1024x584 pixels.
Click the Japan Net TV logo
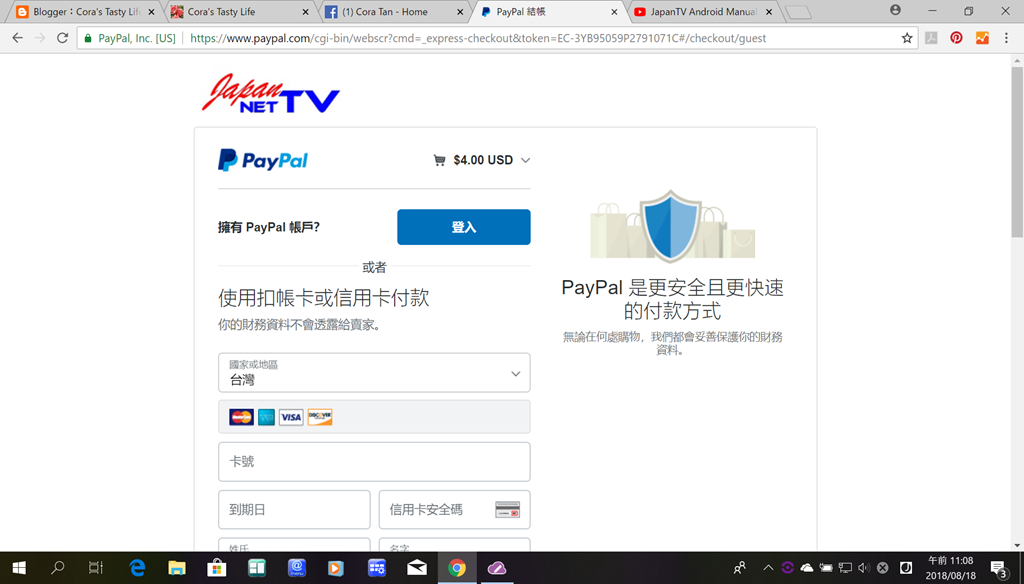pos(270,93)
